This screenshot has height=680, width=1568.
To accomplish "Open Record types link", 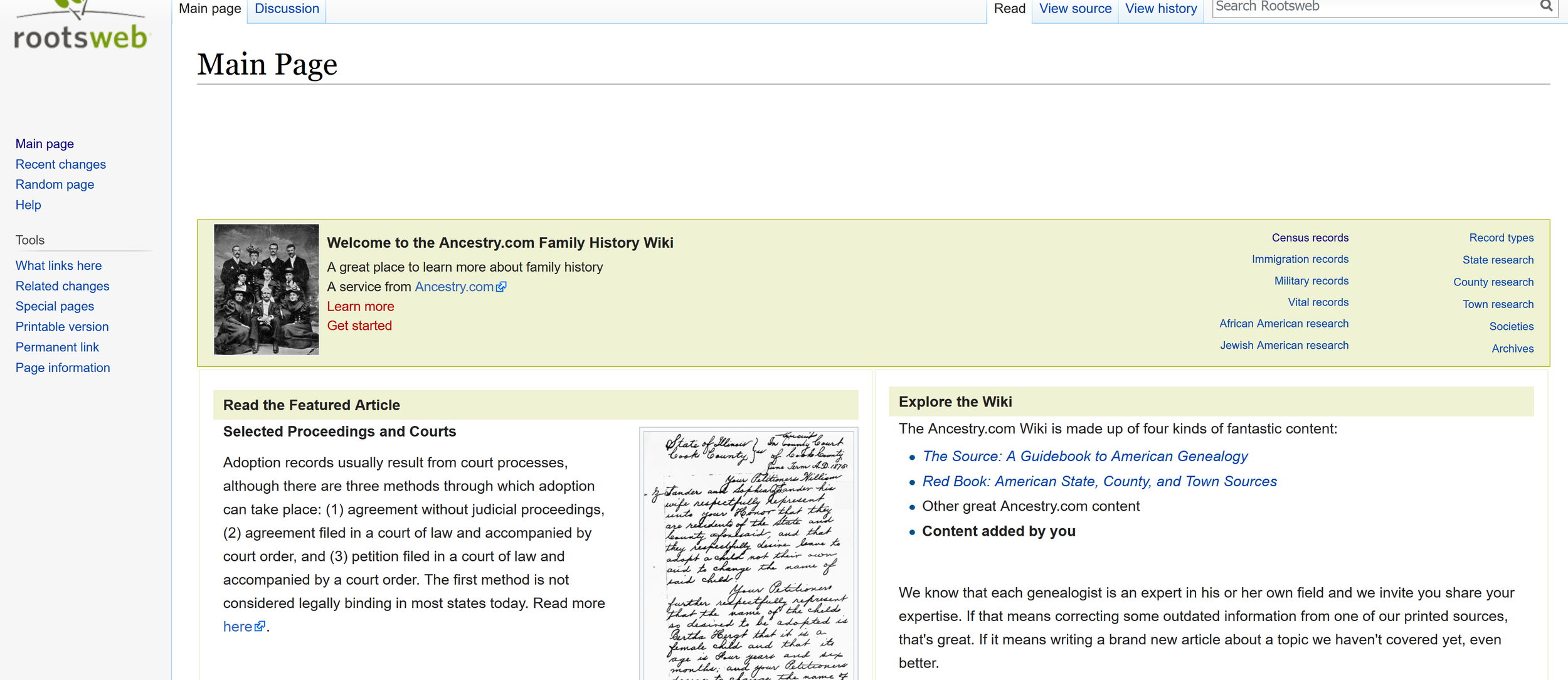I will [1501, 238].
